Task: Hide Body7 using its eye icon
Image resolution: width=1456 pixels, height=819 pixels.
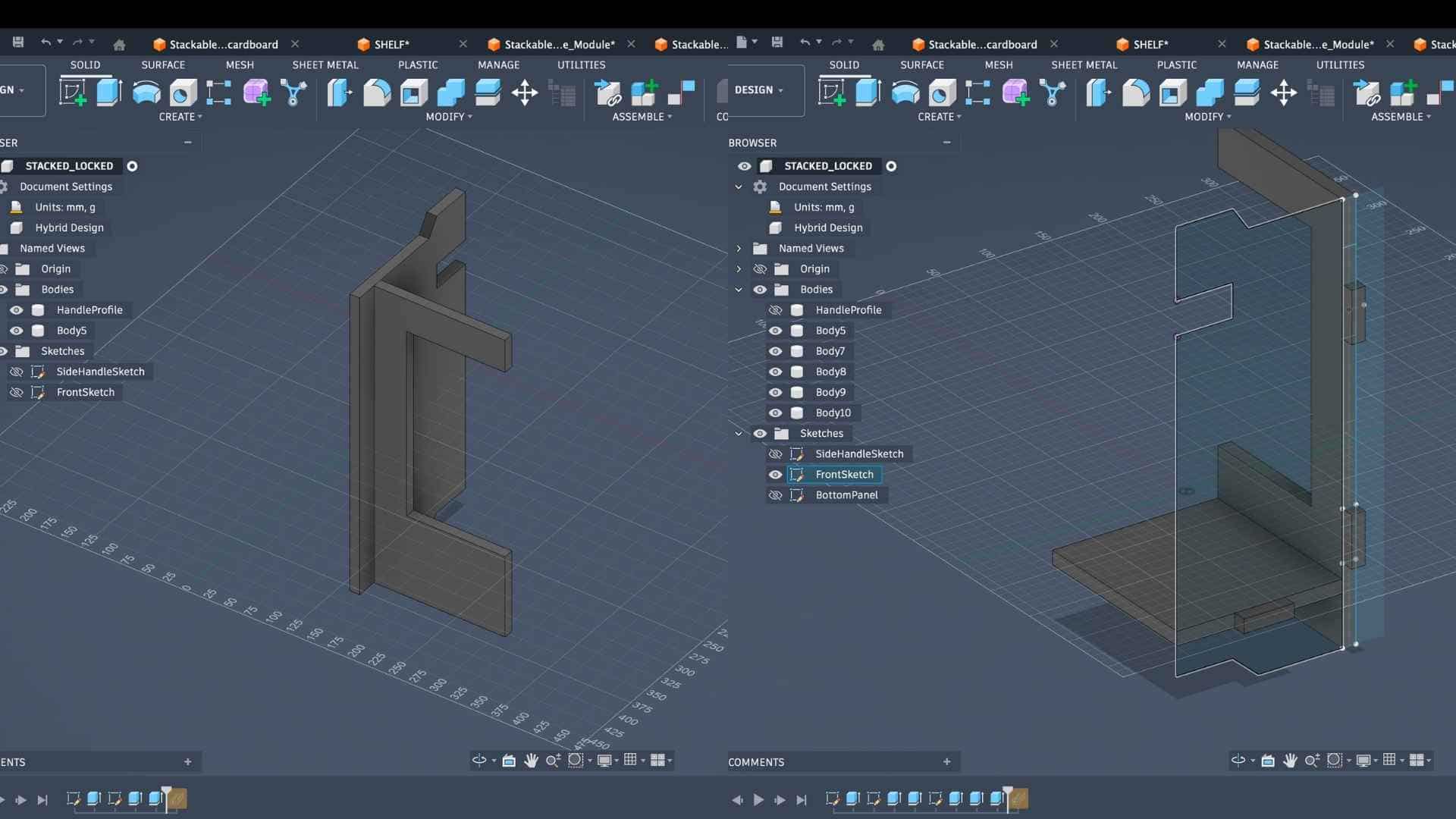Action: [x=775, y=351]
